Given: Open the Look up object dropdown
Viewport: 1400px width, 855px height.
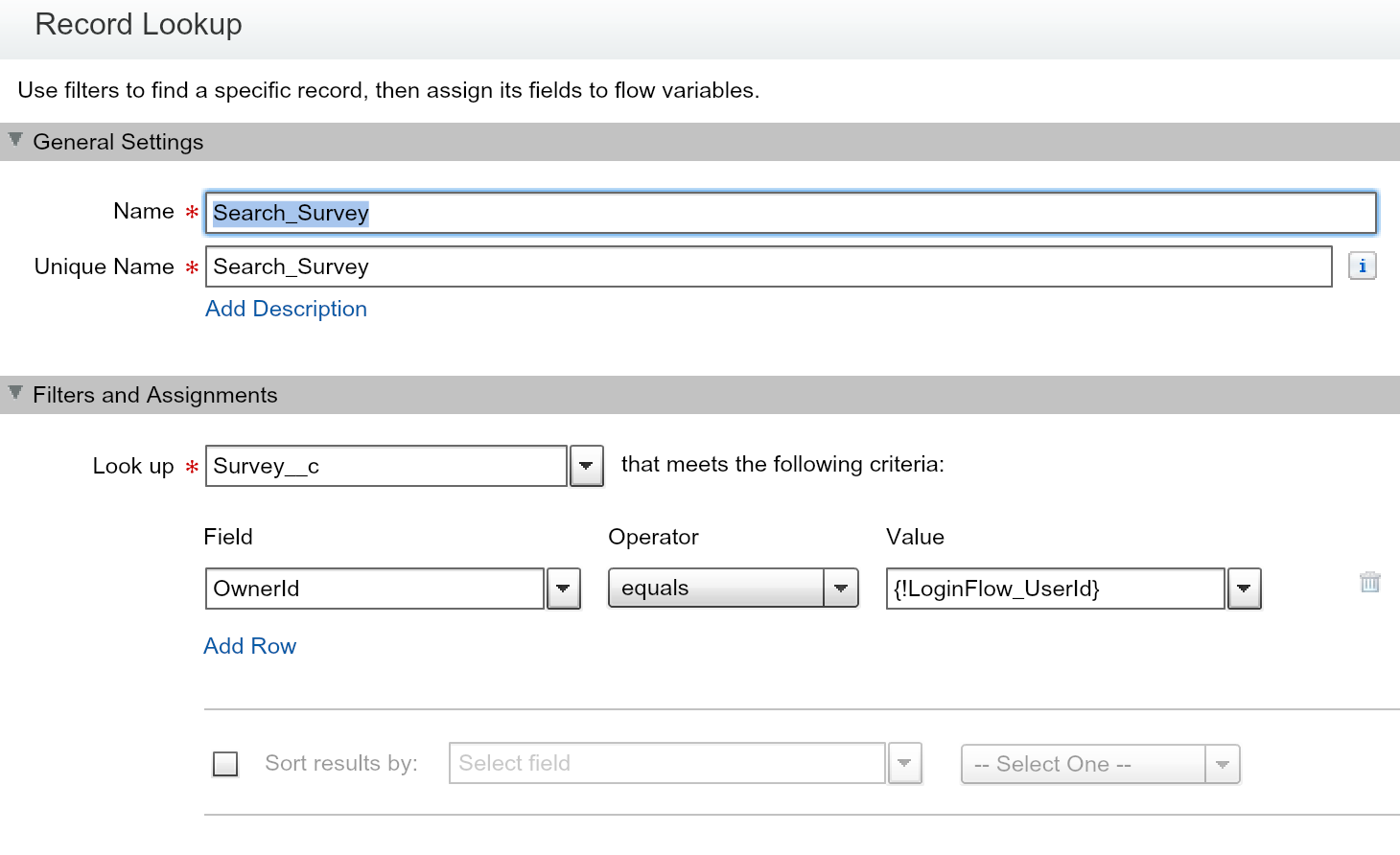Looking at the screenshot, I should tap(586, 467).
